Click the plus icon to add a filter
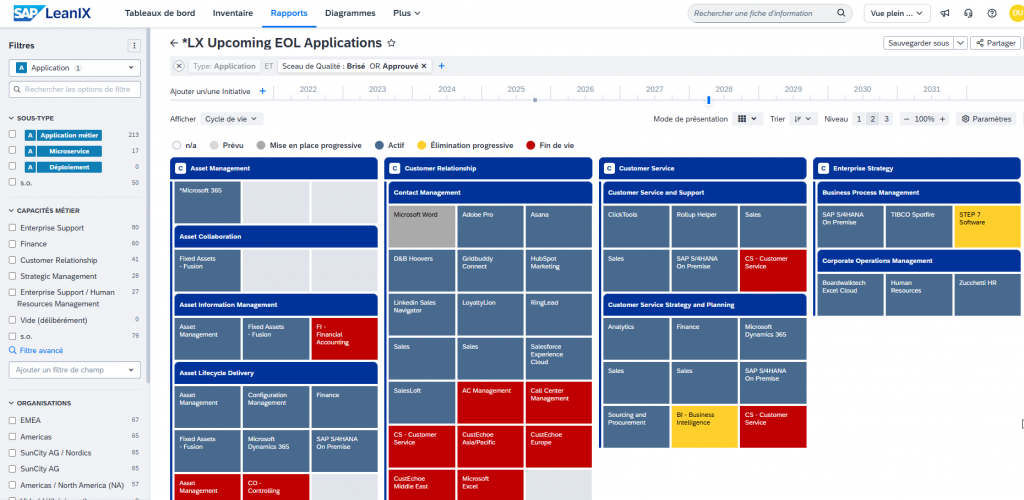1024x500 pixels. (x=441, y=66)
